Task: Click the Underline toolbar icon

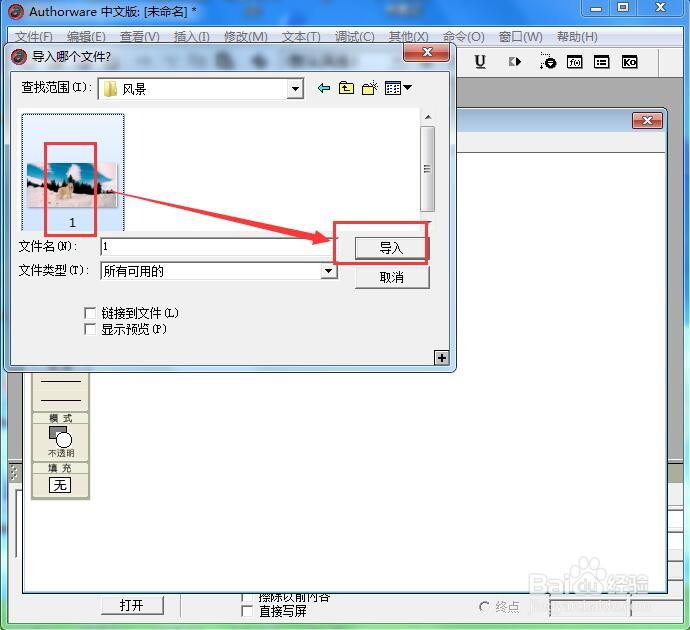Action: [x=480, y=62]
